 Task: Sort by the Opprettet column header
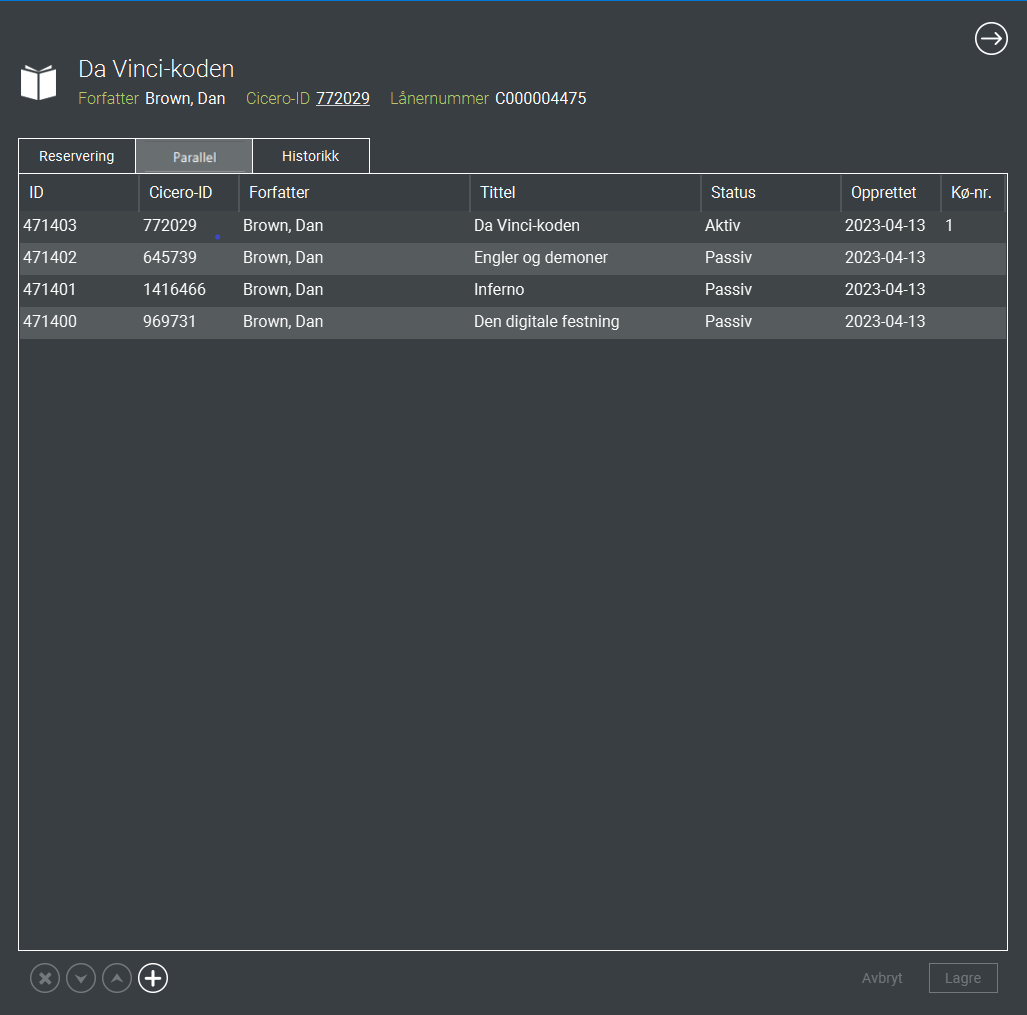tap(891, 193)
